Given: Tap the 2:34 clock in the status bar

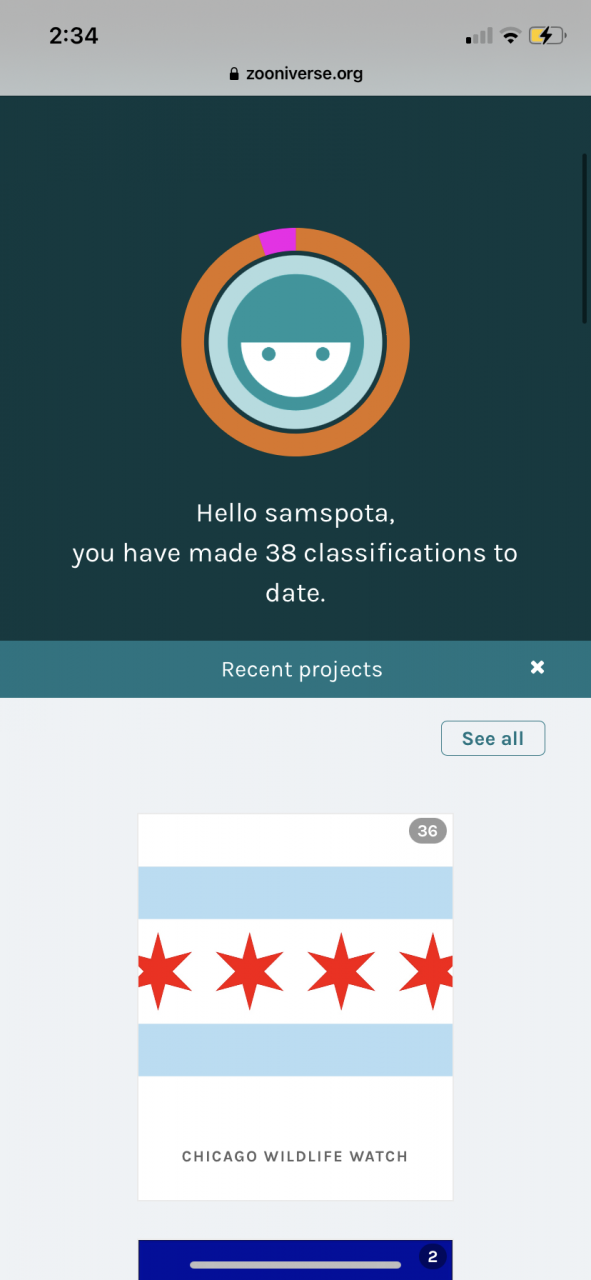Looking at the screenshot, I should point(74,36).
